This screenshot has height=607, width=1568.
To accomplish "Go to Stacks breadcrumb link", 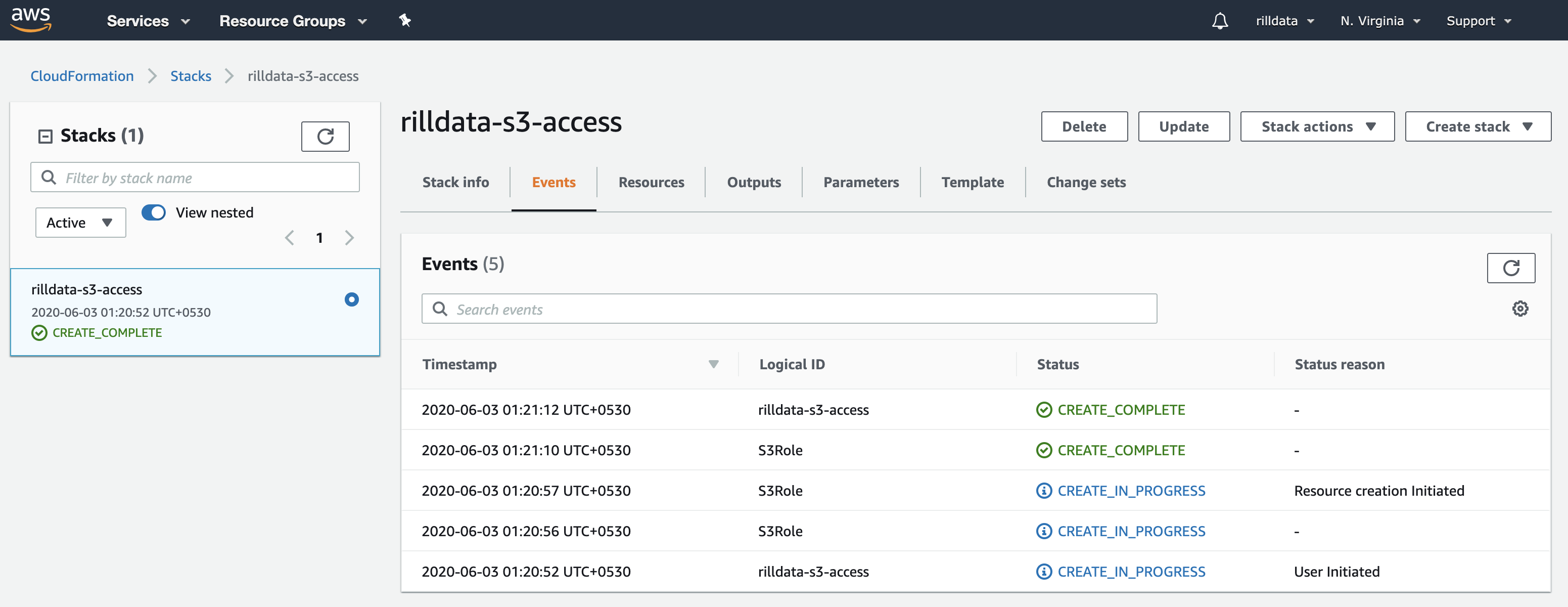I will tap(191, 76).
